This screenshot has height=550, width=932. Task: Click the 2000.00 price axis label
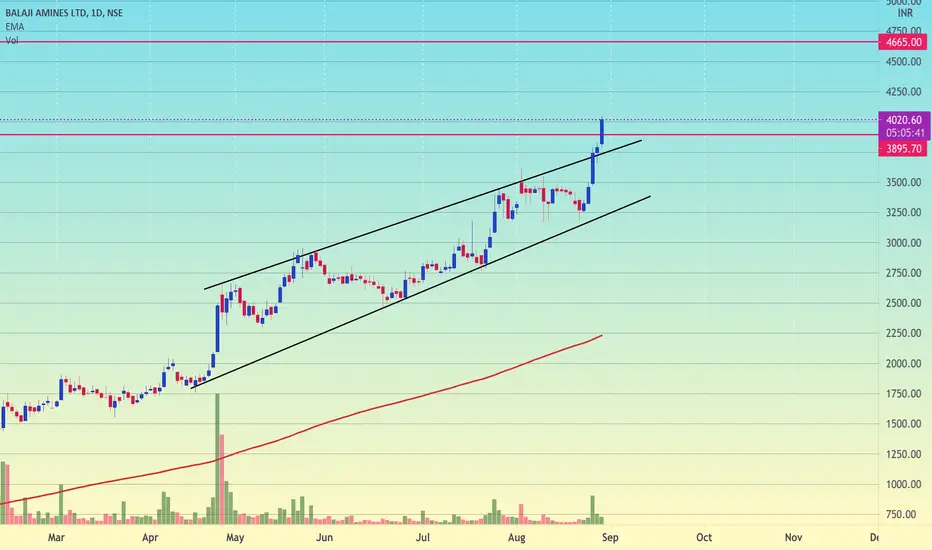[903, 364]
